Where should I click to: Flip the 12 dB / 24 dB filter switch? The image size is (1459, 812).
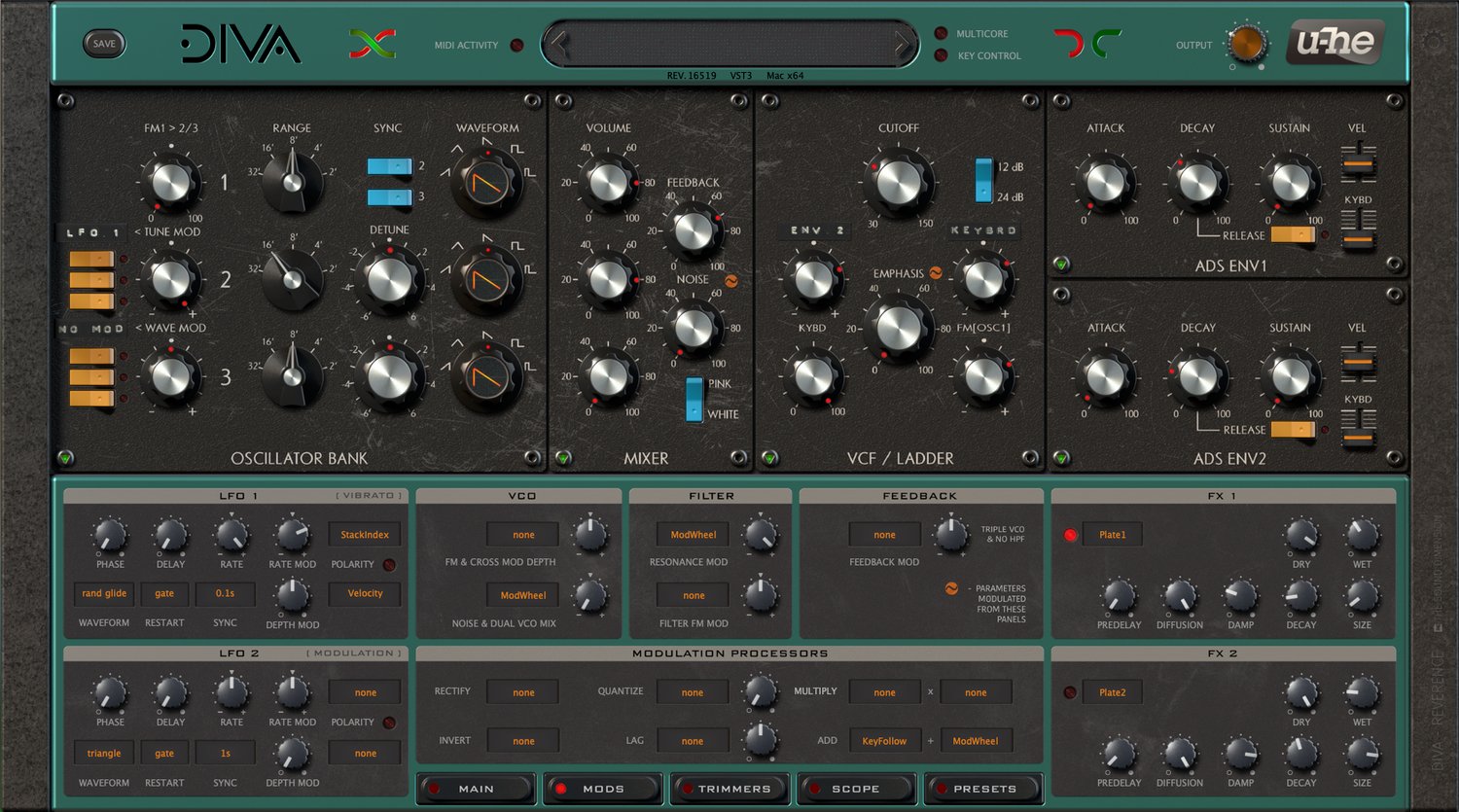[x=983, y=181]
